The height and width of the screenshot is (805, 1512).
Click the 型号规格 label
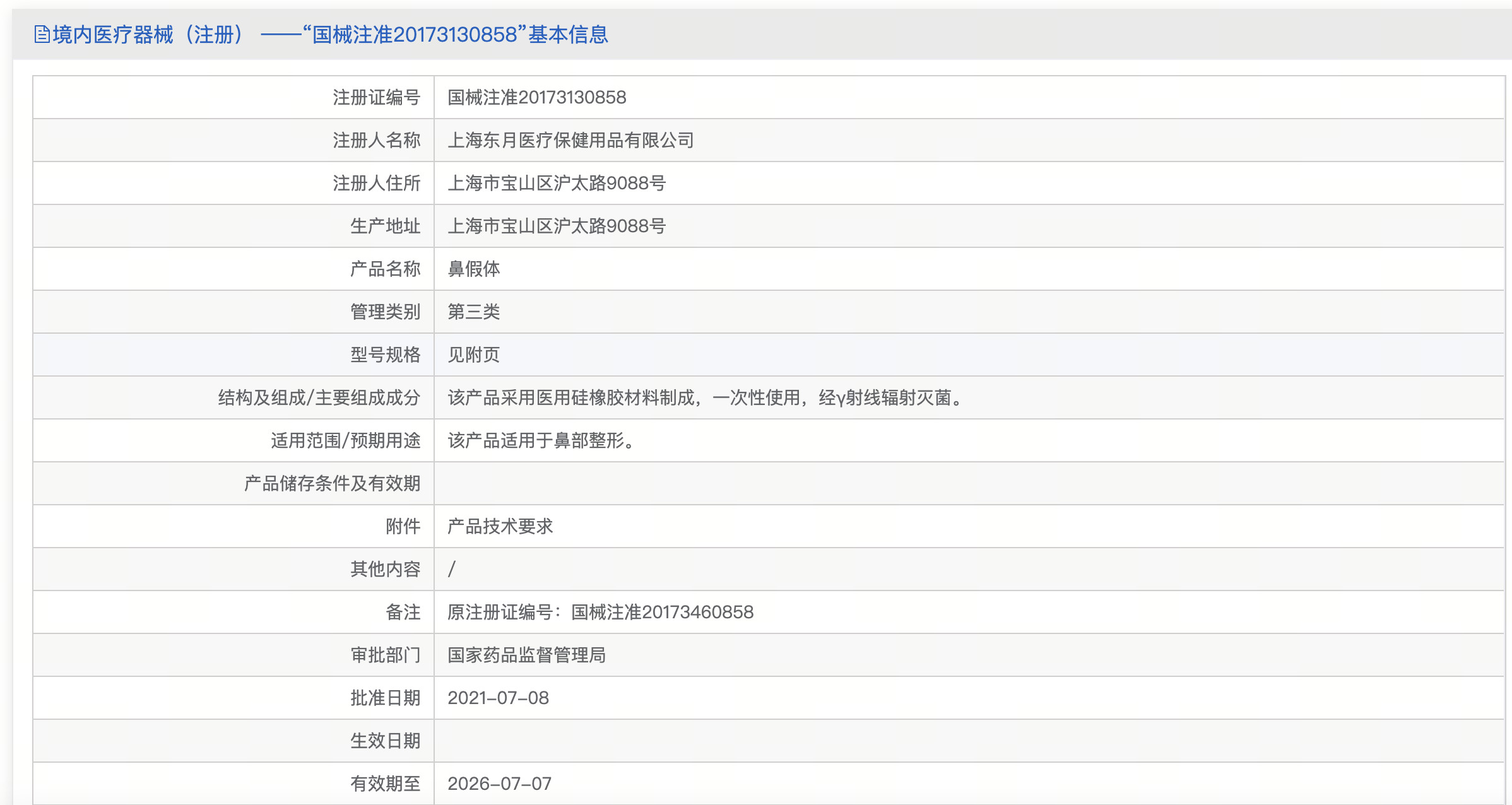[x=386, y=355]
